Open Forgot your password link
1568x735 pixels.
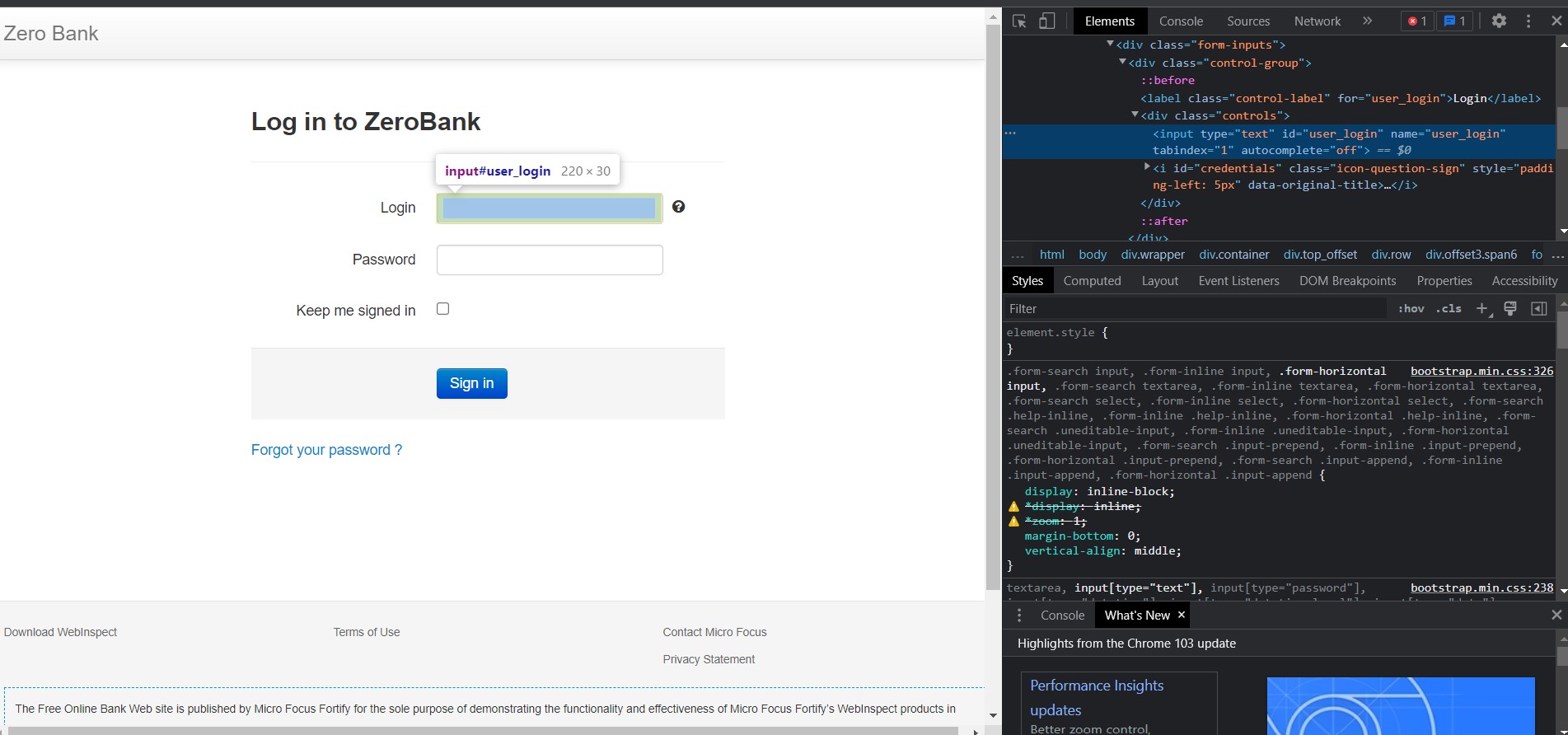click(x=326, y=450)
